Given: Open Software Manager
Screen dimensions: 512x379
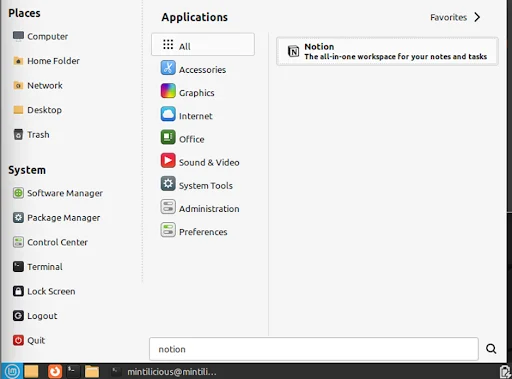Looking at the screenshot, I should (58, 193).
